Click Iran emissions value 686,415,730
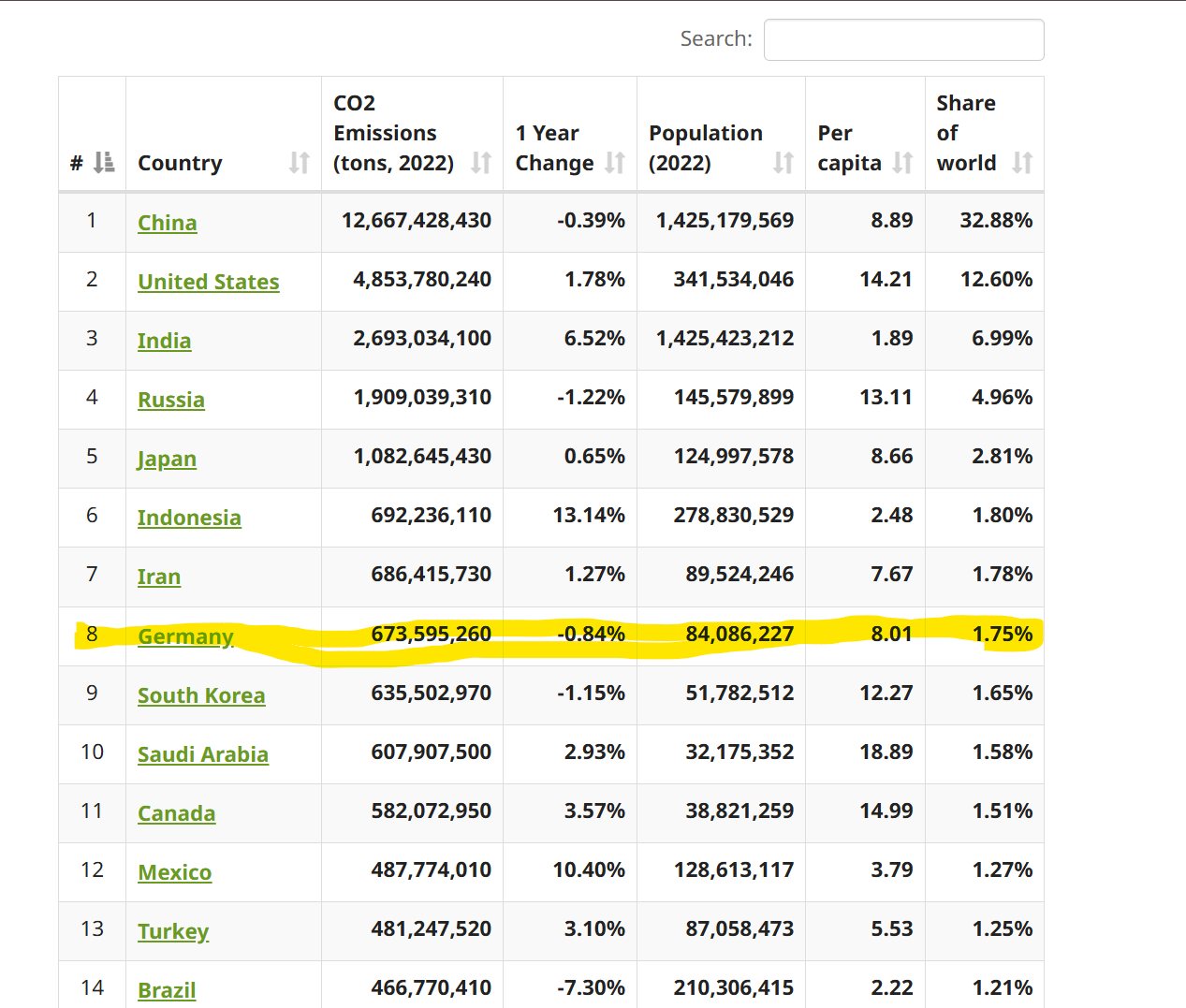Image resolution: width=1186 pixels, height=1008 pixels. coord(432,574)
